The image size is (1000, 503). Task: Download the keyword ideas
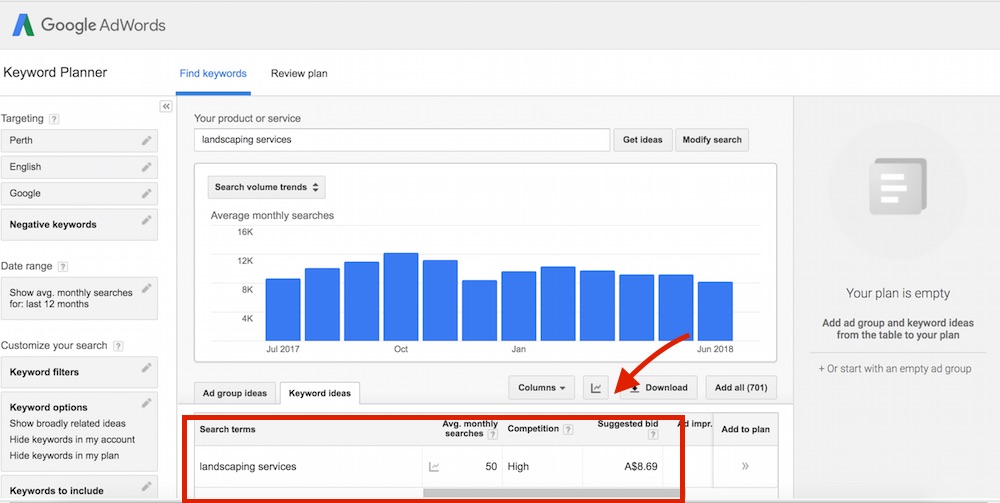tap(659, 388)
